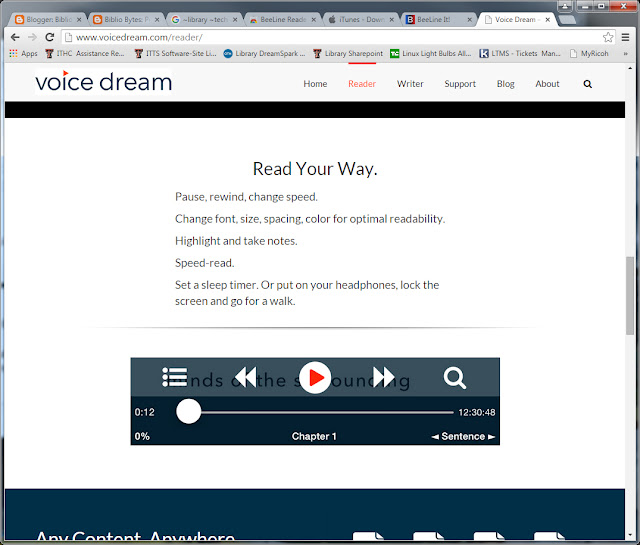Open the Blog navigation link
This screenshot has height=545, width=640.
coord(506,84)
